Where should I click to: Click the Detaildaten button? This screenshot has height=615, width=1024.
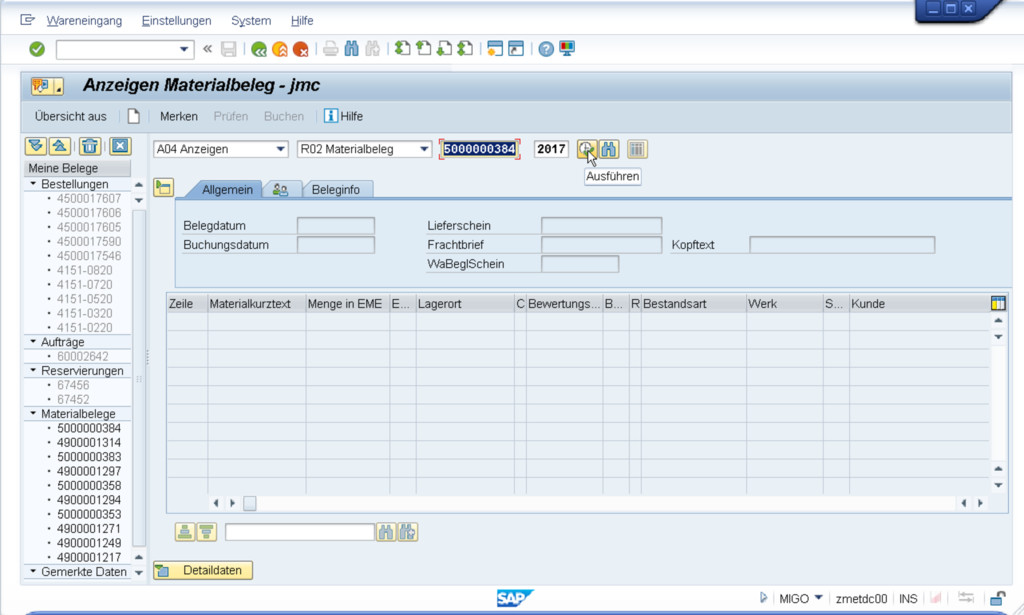click(203, 570)
